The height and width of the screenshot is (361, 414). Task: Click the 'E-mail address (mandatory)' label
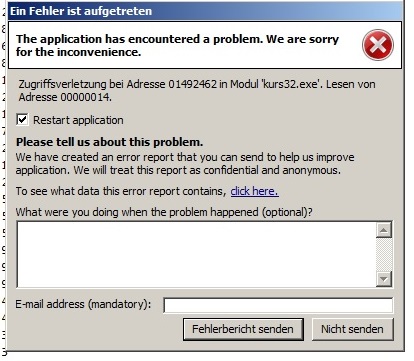point(83,304)
